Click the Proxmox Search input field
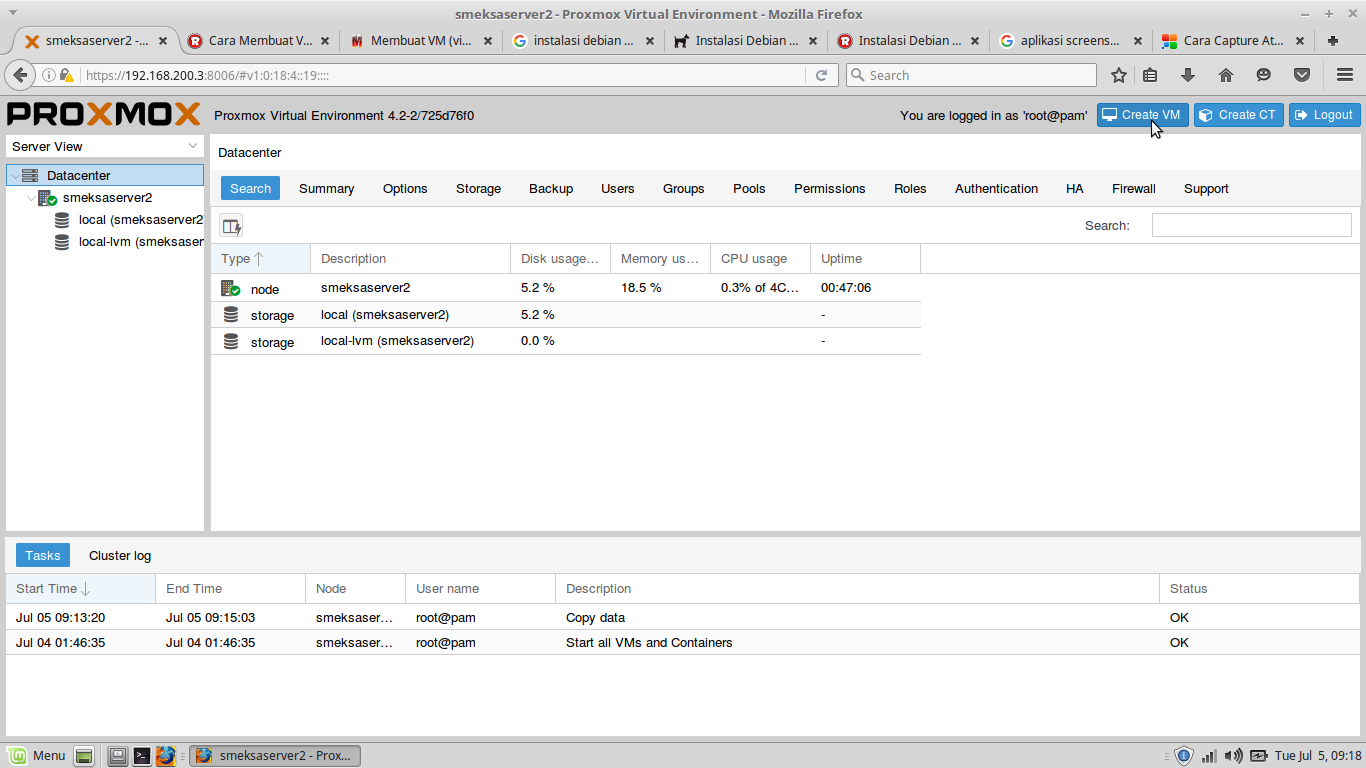 [1251, 225]
